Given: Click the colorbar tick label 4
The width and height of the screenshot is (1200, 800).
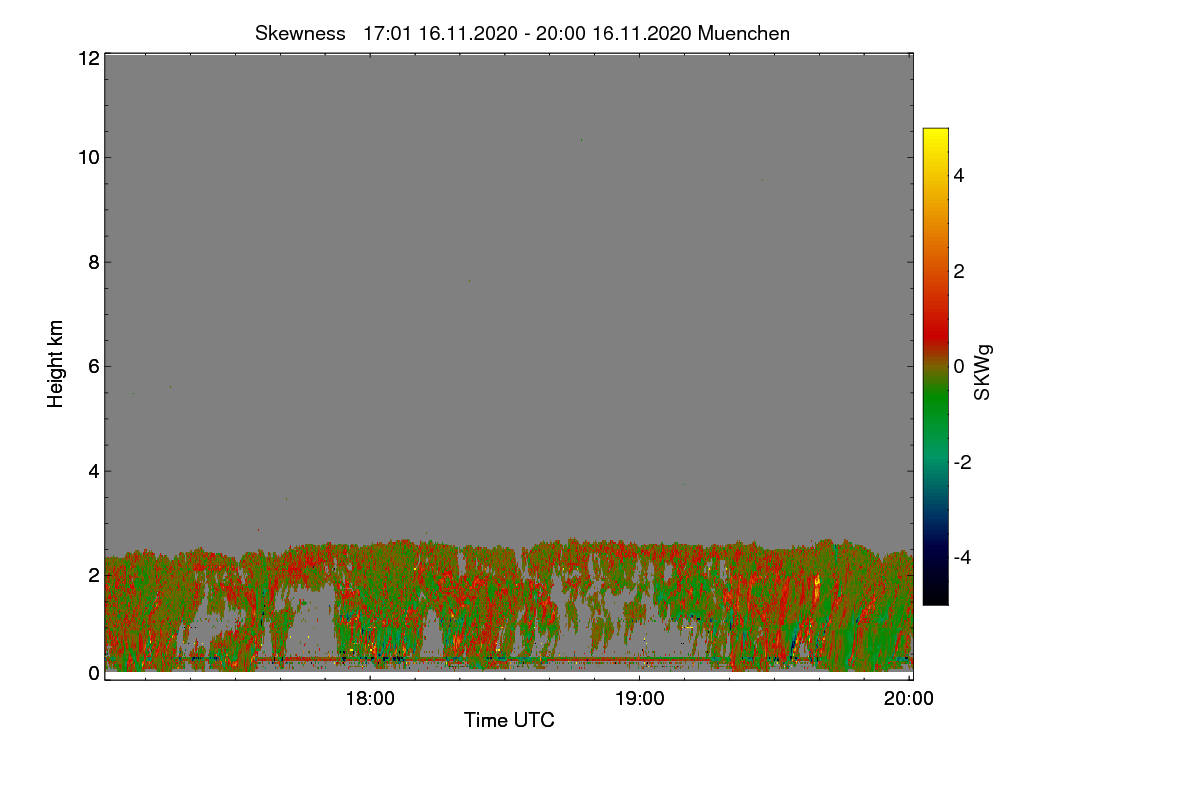Looking at the screenshot, I should (959, 175).
